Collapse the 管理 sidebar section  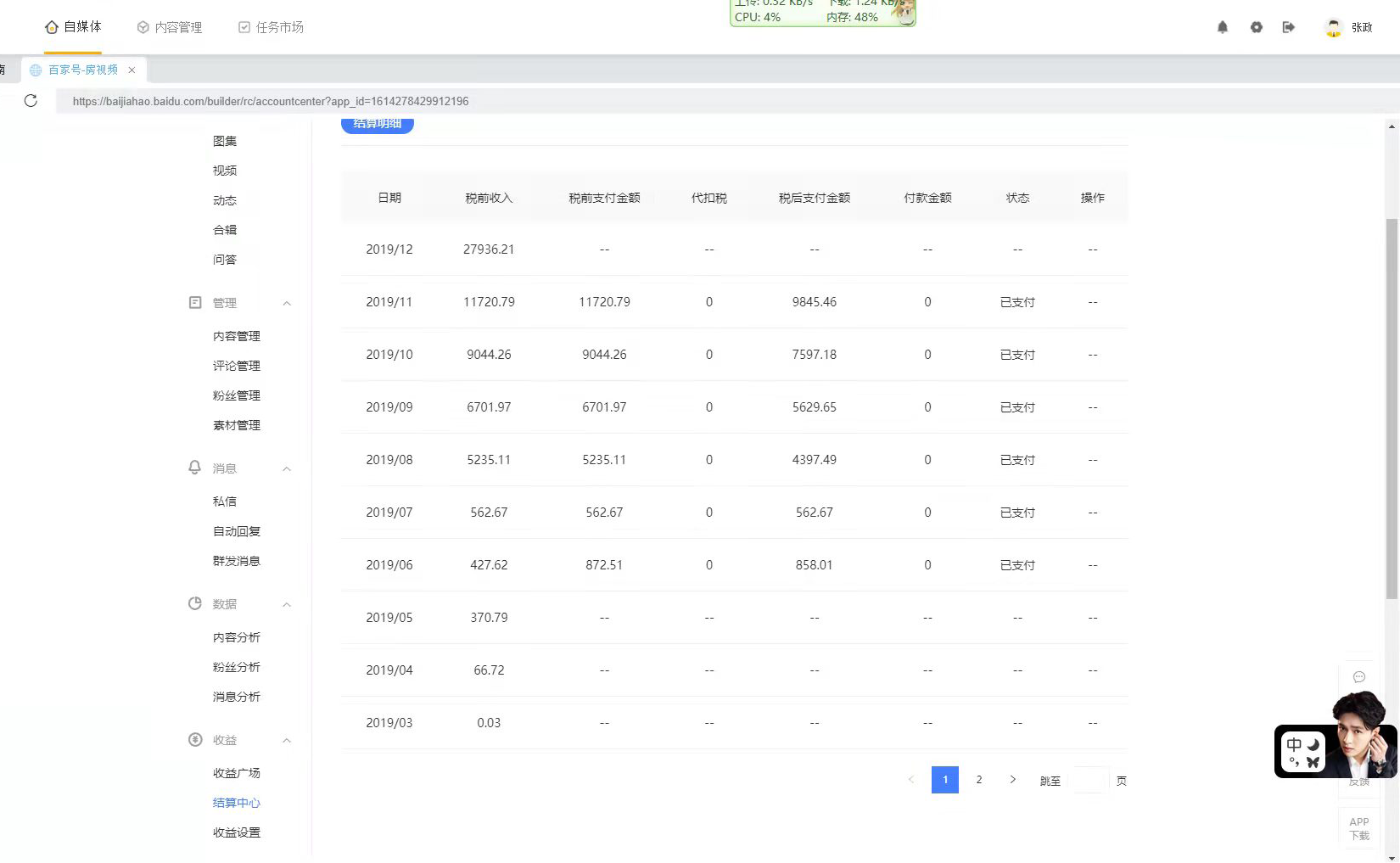[287, 303]
